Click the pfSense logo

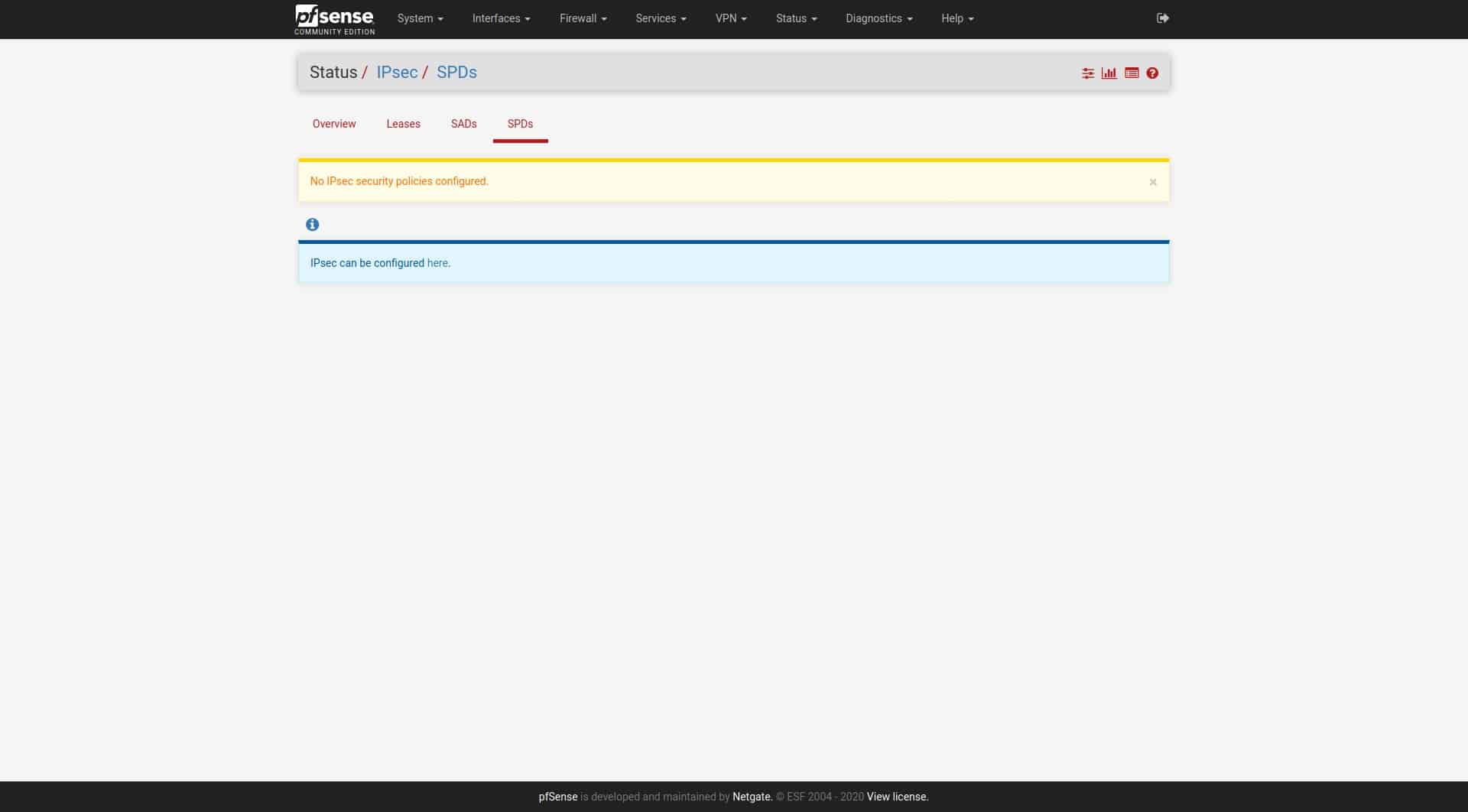pyautogui.click(x=334, y=19)
